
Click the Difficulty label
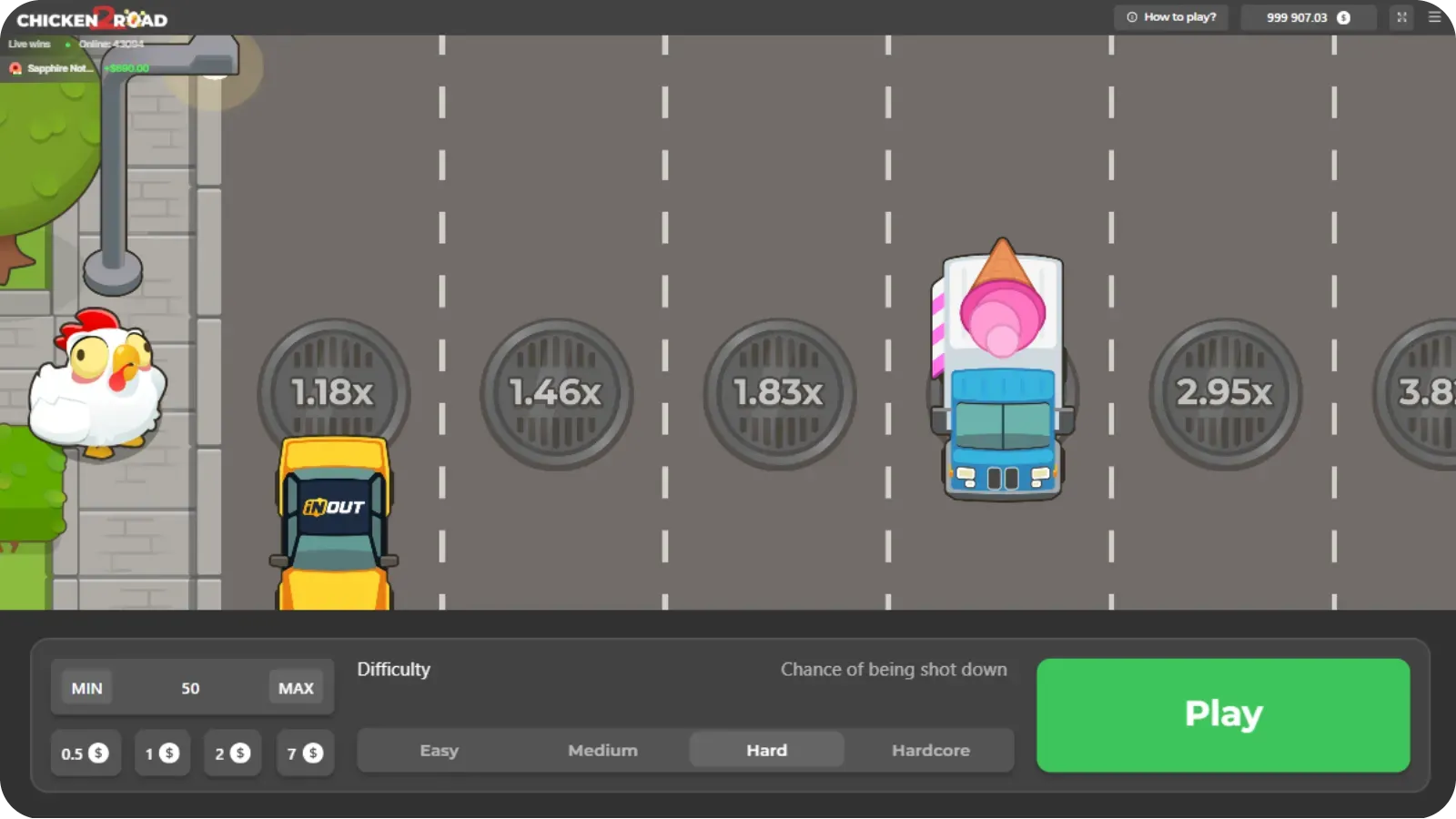[x=394, y=670]
